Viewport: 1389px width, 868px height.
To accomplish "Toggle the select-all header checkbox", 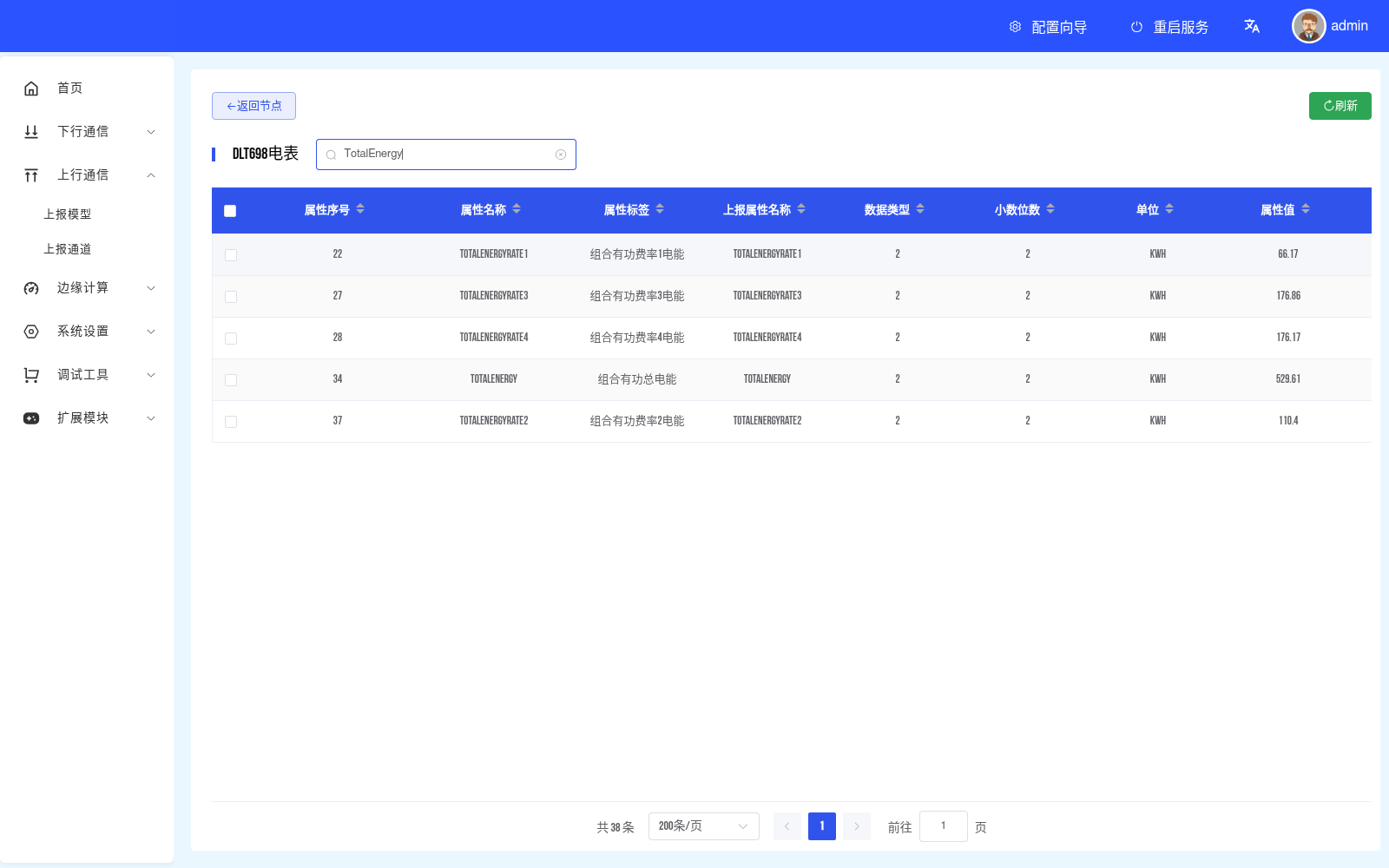I will (x=230, y=211).
